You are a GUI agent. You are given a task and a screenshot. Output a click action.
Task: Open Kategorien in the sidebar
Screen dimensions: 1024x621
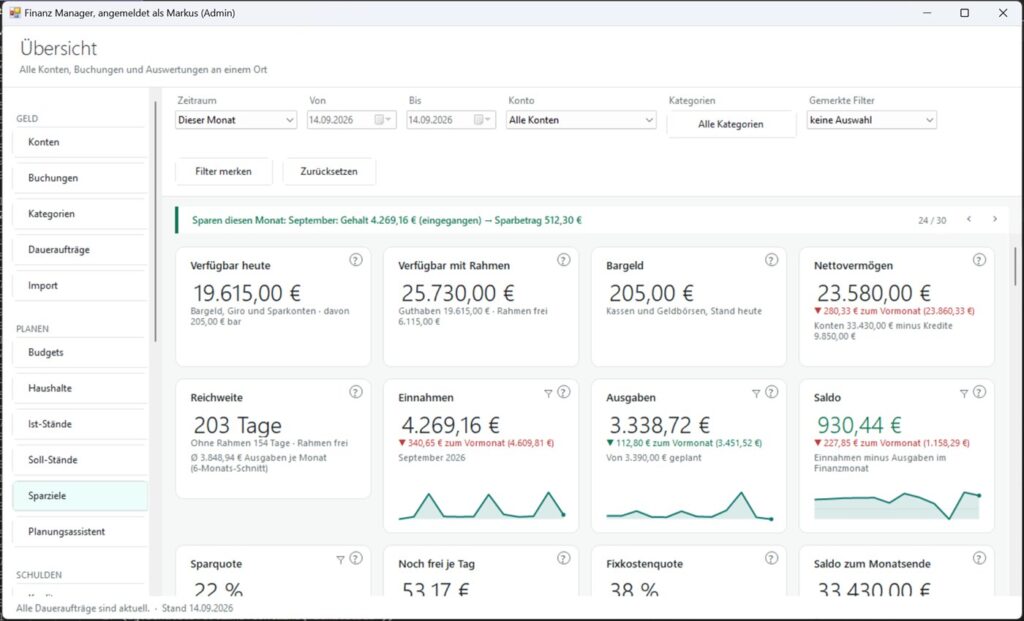(x=80, y=214)
